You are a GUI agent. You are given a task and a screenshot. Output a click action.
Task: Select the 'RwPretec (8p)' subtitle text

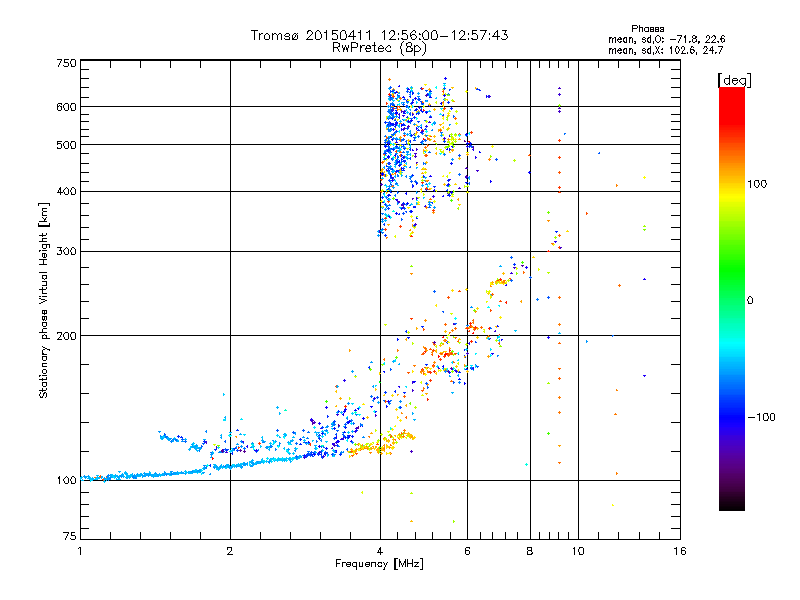pyautogui.click(x=379, y=48)
